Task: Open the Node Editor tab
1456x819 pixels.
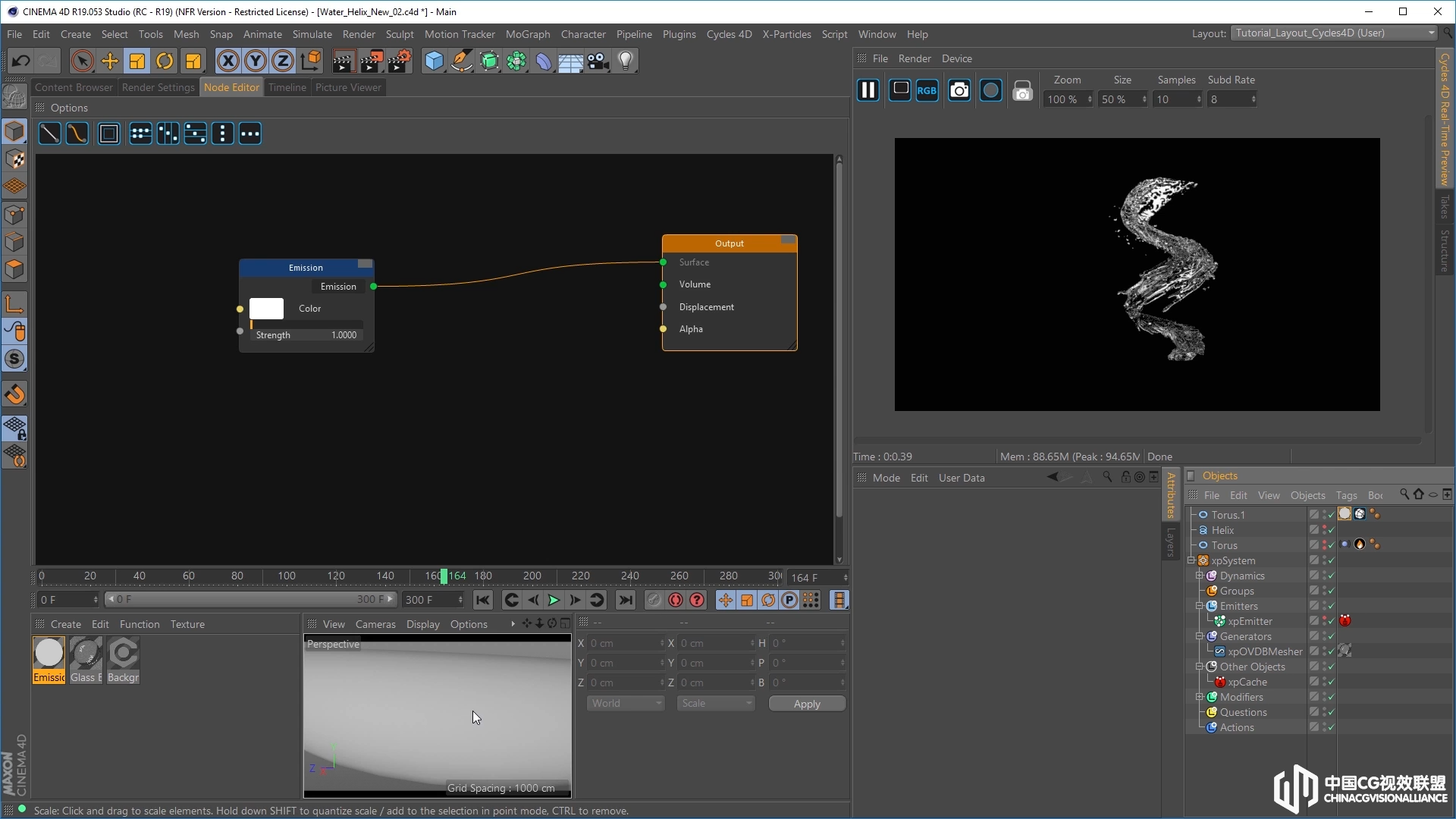Action: point(231,87)
